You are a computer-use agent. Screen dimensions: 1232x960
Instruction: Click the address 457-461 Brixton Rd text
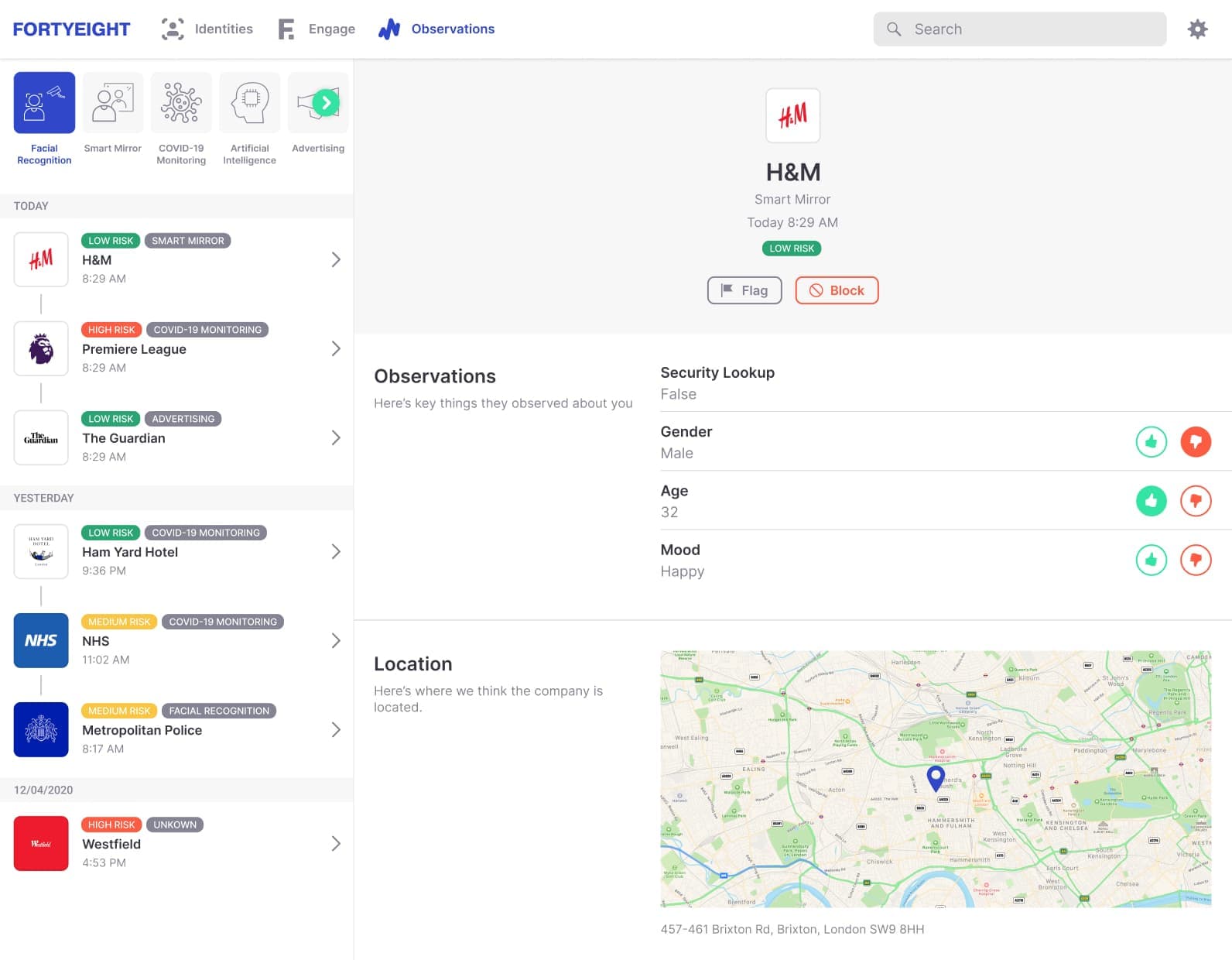coord(792,929)
